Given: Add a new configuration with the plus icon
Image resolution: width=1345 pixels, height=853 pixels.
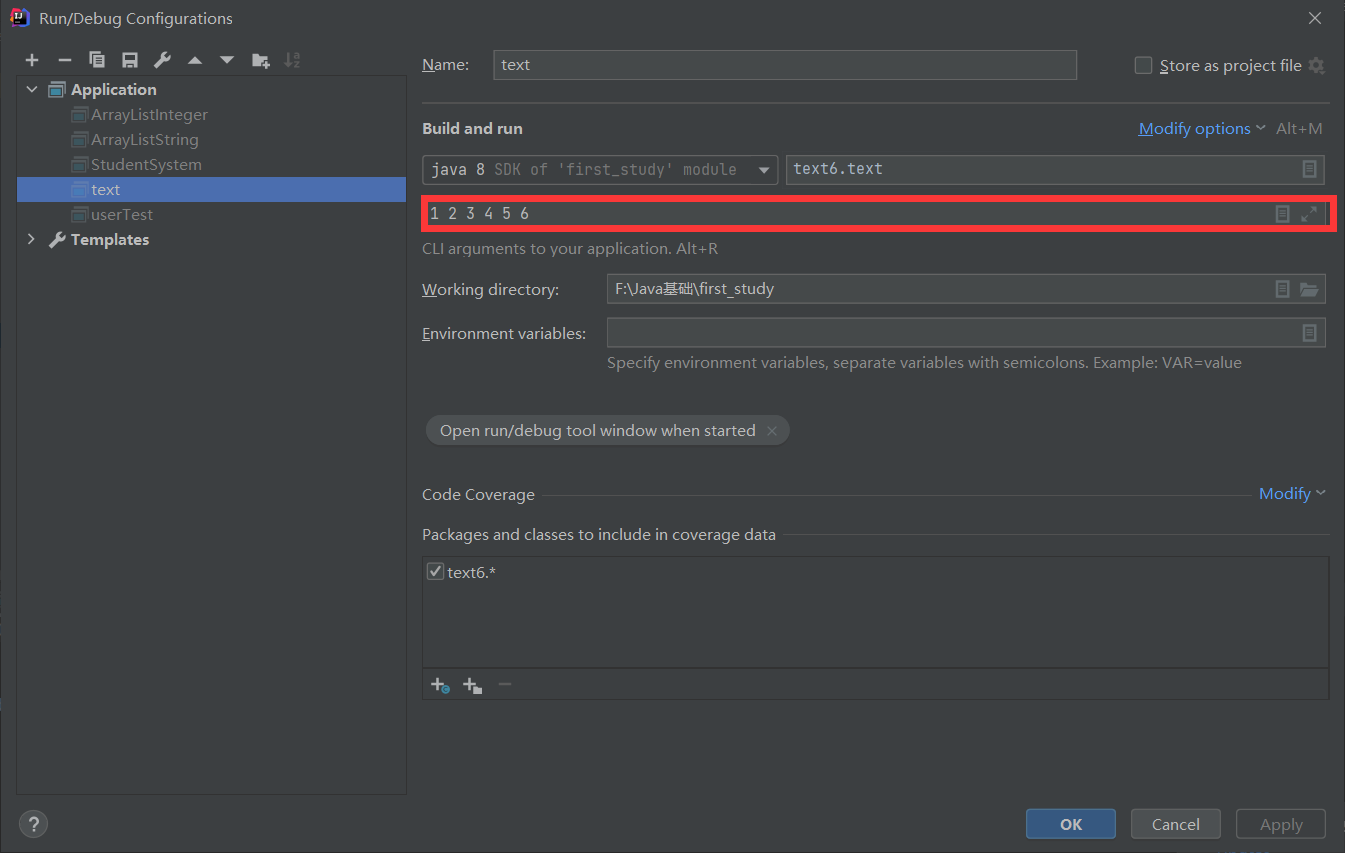Looking at the screenshot, I should [x=32, y=60].
